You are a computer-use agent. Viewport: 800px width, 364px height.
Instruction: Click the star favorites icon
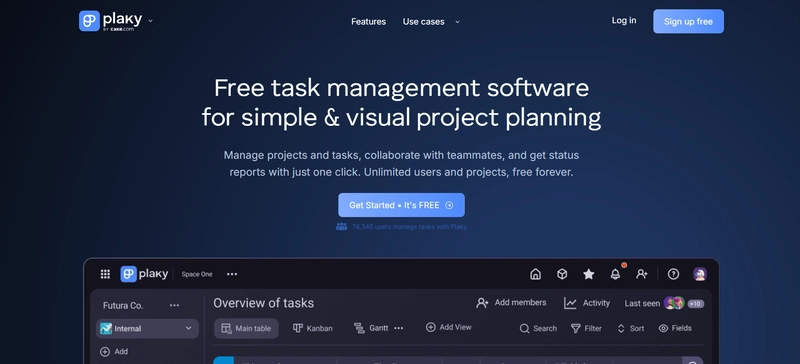(589, 274)
